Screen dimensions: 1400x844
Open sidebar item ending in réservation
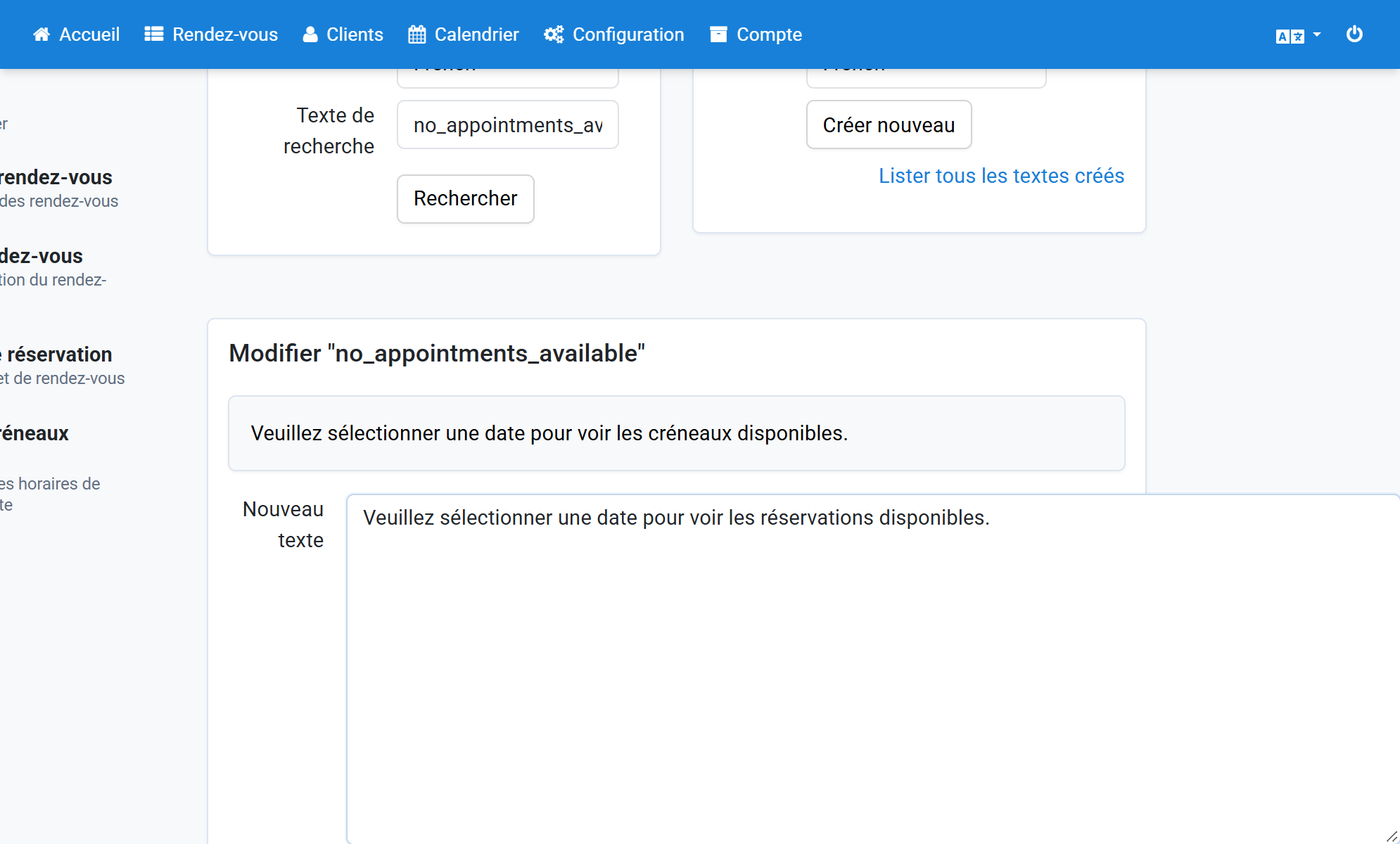pyautogui.click(x=56, y=354)
